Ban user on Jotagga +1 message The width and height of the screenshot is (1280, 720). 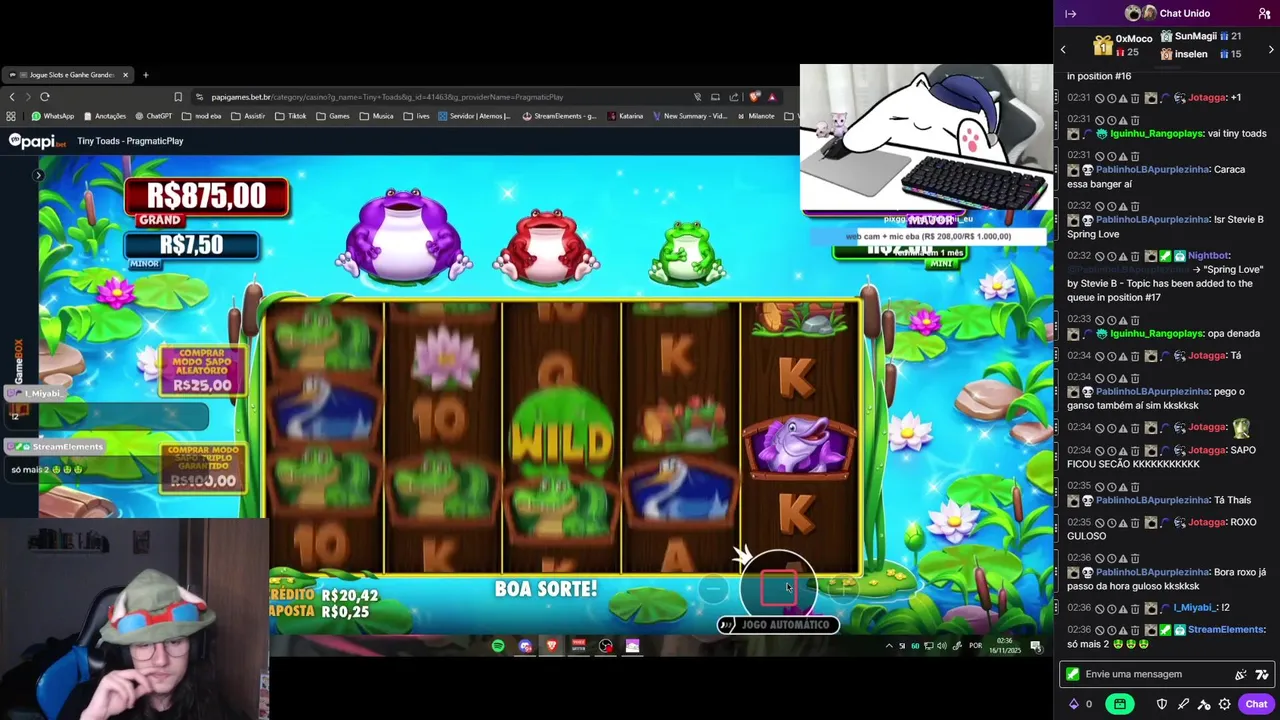point(1099,98)
